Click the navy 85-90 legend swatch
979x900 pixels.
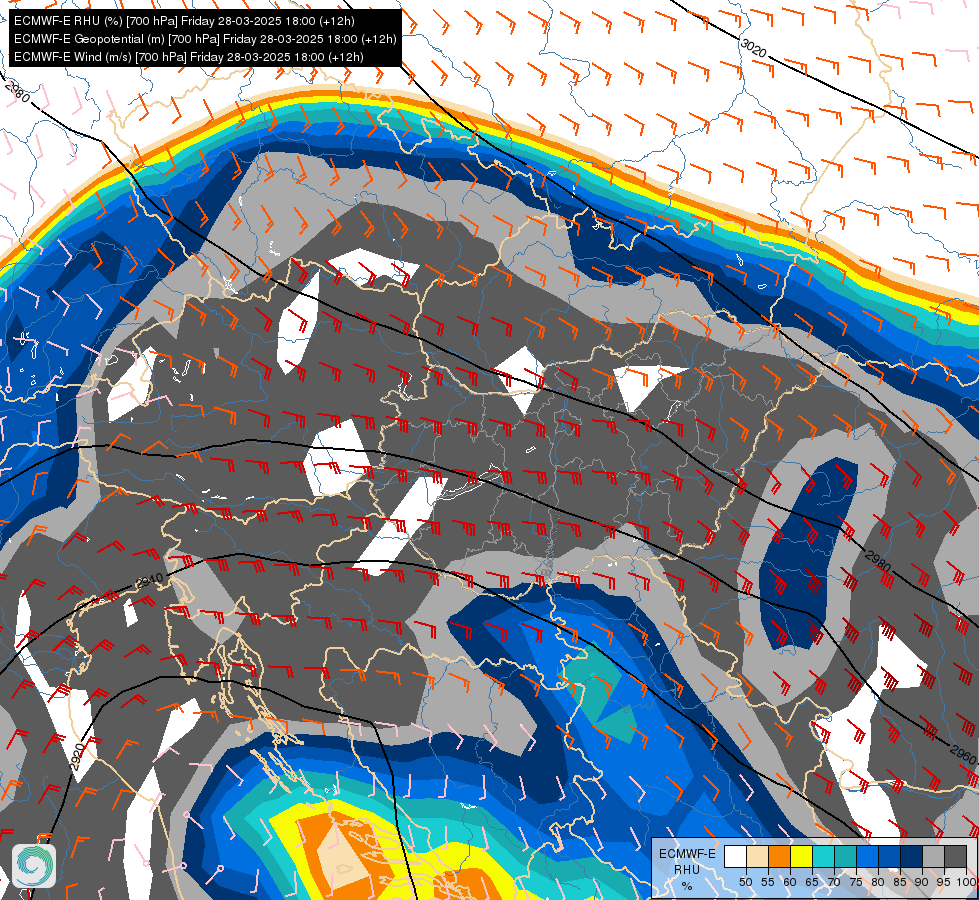912,856
